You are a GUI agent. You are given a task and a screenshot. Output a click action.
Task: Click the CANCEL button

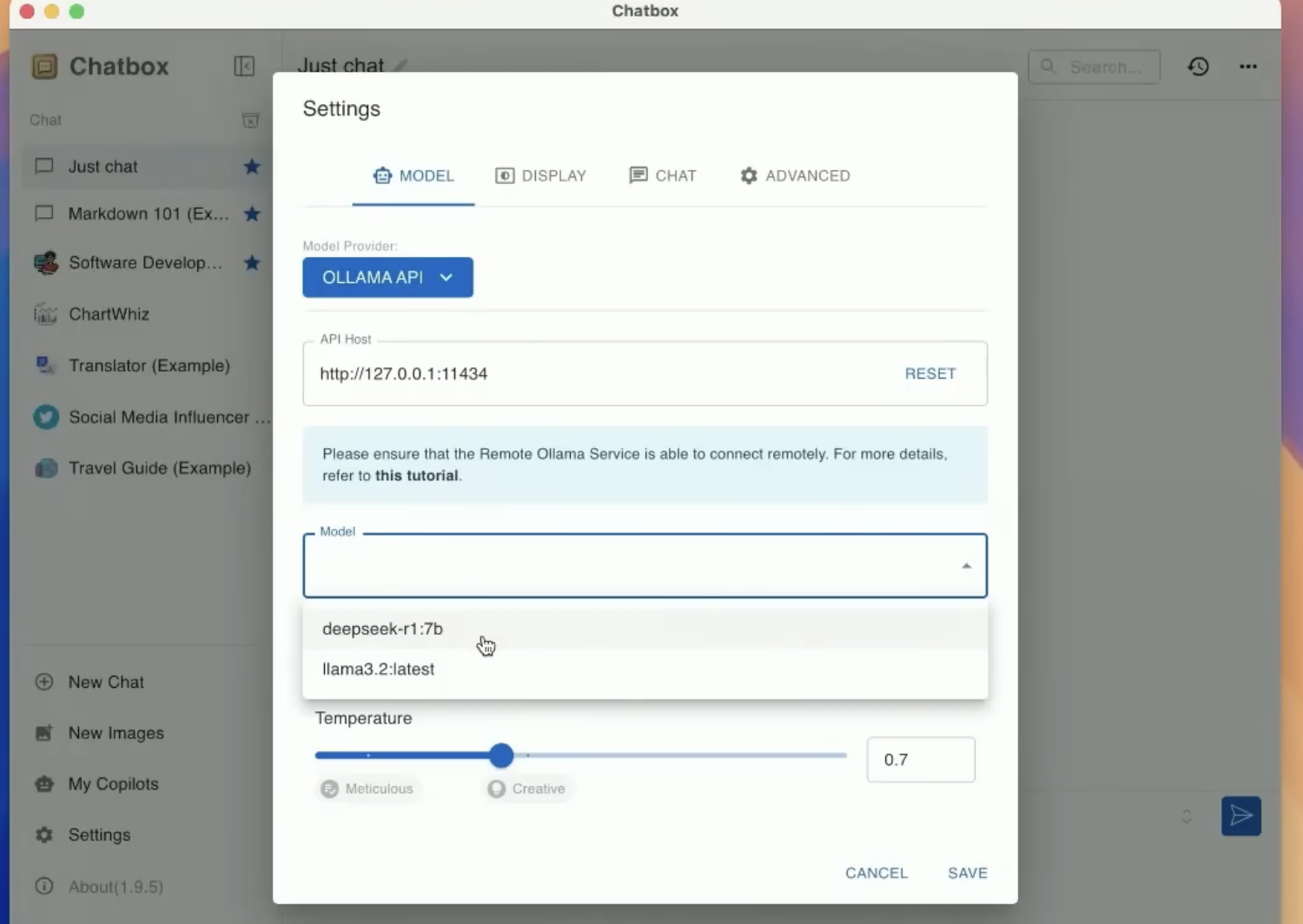click(x=876, y=873)
